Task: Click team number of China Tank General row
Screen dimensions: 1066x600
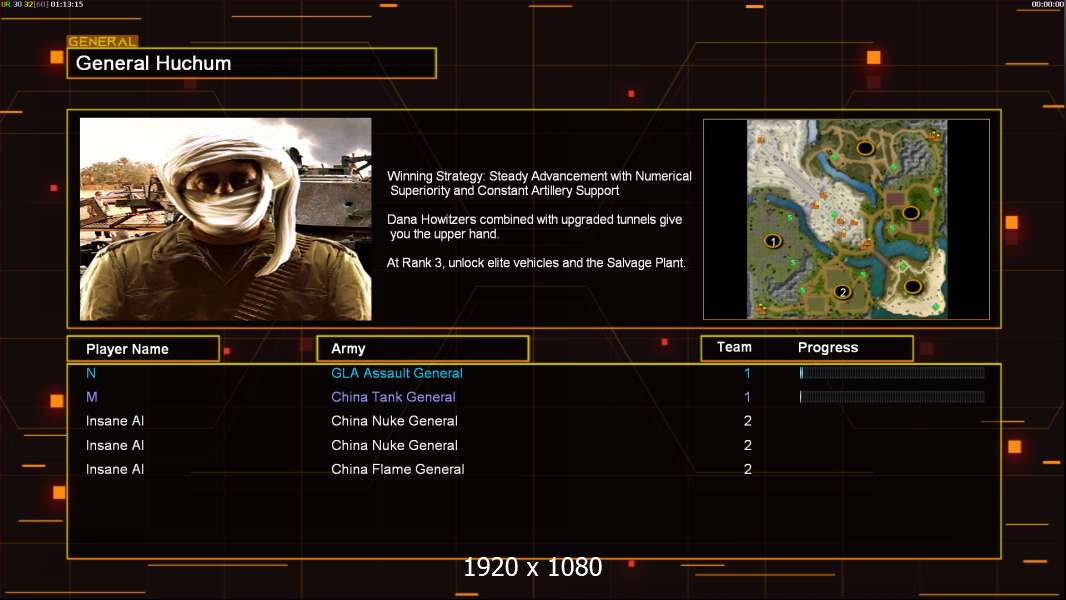Action: (747, 397)
